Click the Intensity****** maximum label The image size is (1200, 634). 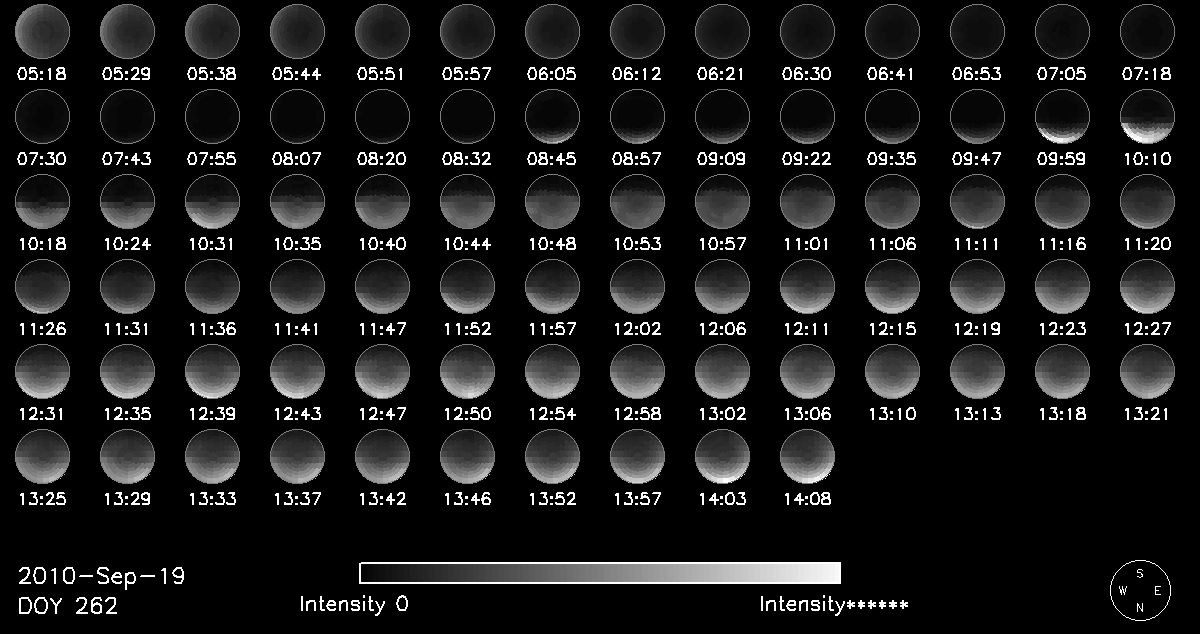point(833,604)
